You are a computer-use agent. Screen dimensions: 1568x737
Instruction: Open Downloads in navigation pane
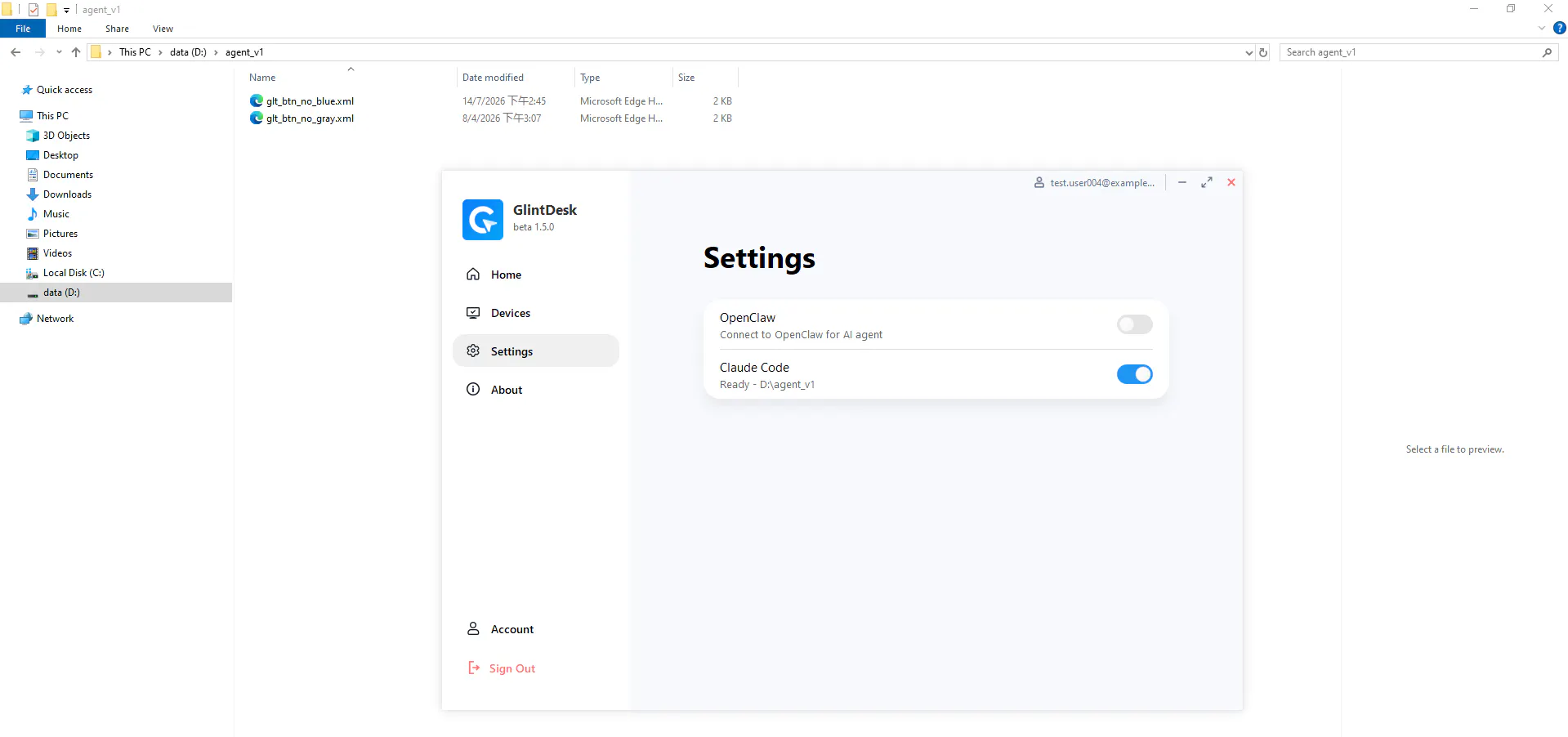[67, 194]
